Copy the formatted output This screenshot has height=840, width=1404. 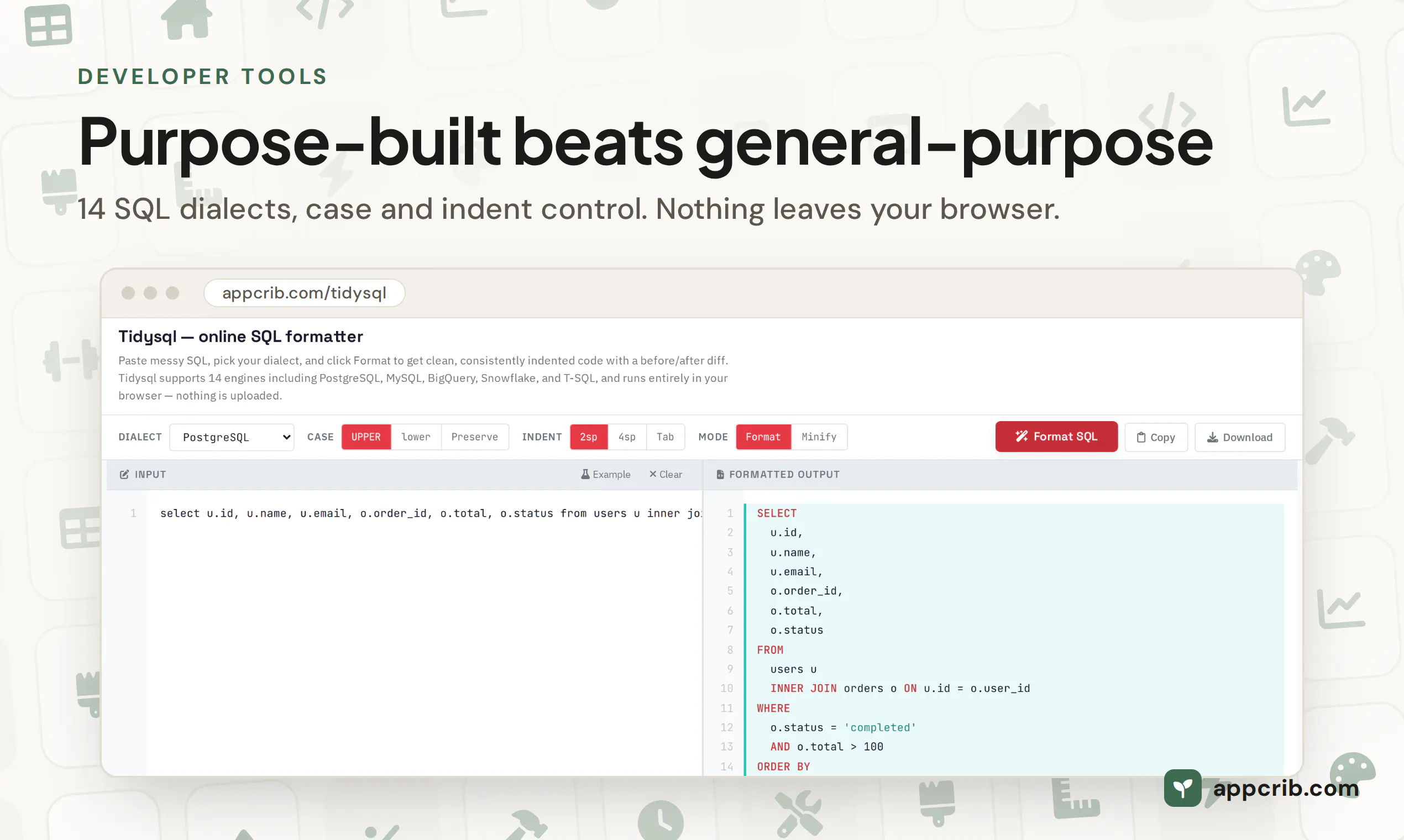1156,438
